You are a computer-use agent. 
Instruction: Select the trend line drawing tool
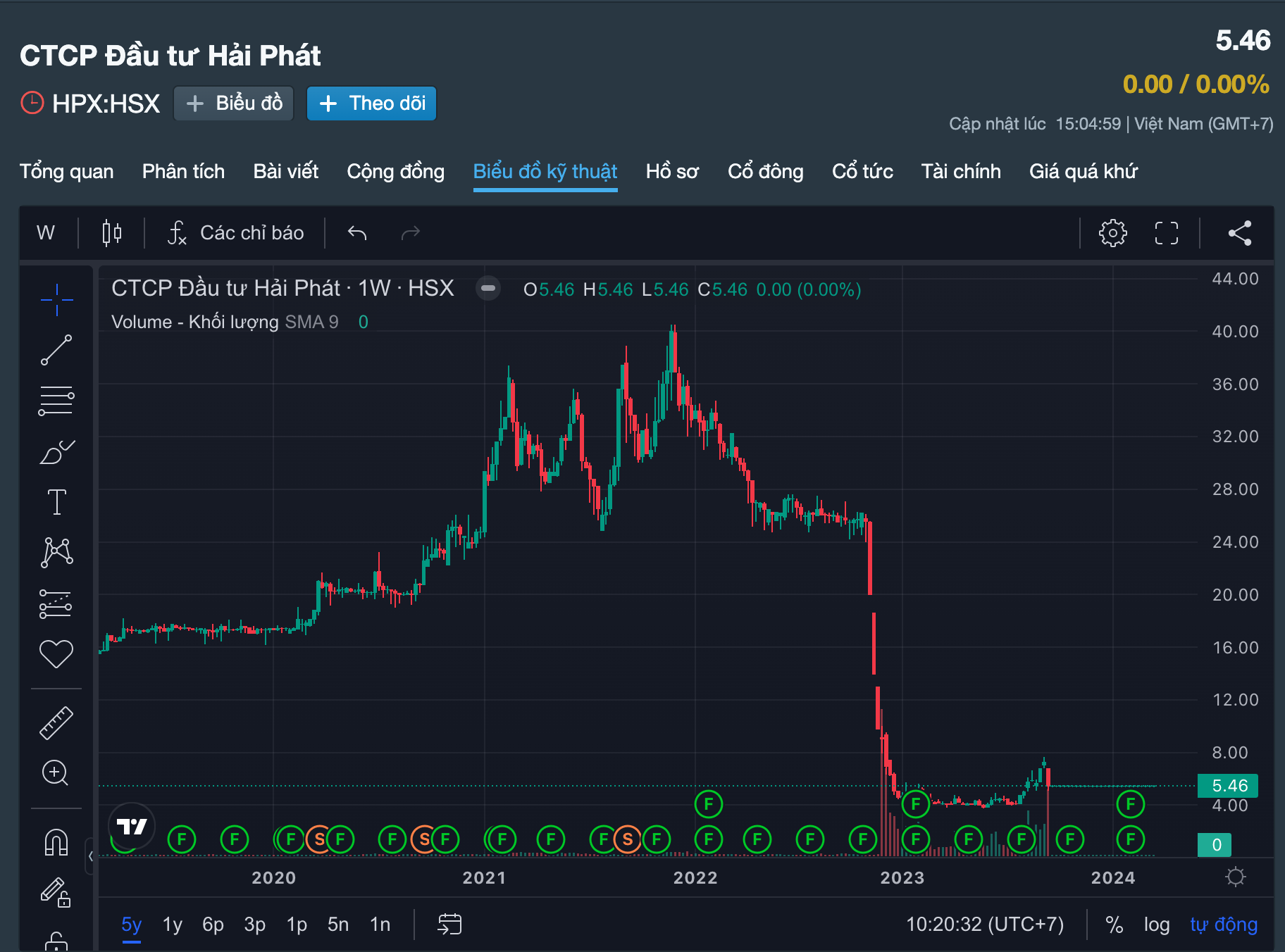(56, 350)
